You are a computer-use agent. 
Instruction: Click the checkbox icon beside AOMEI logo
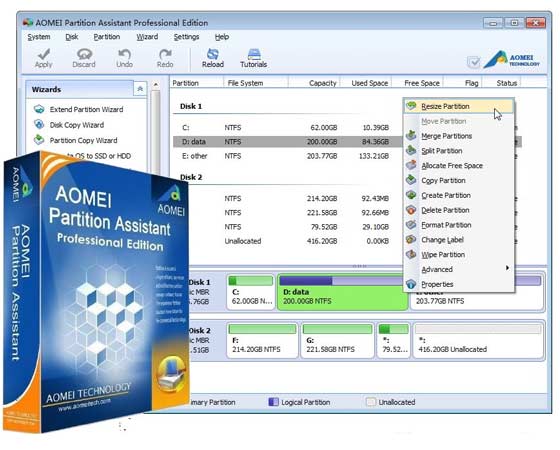point(474,62)
